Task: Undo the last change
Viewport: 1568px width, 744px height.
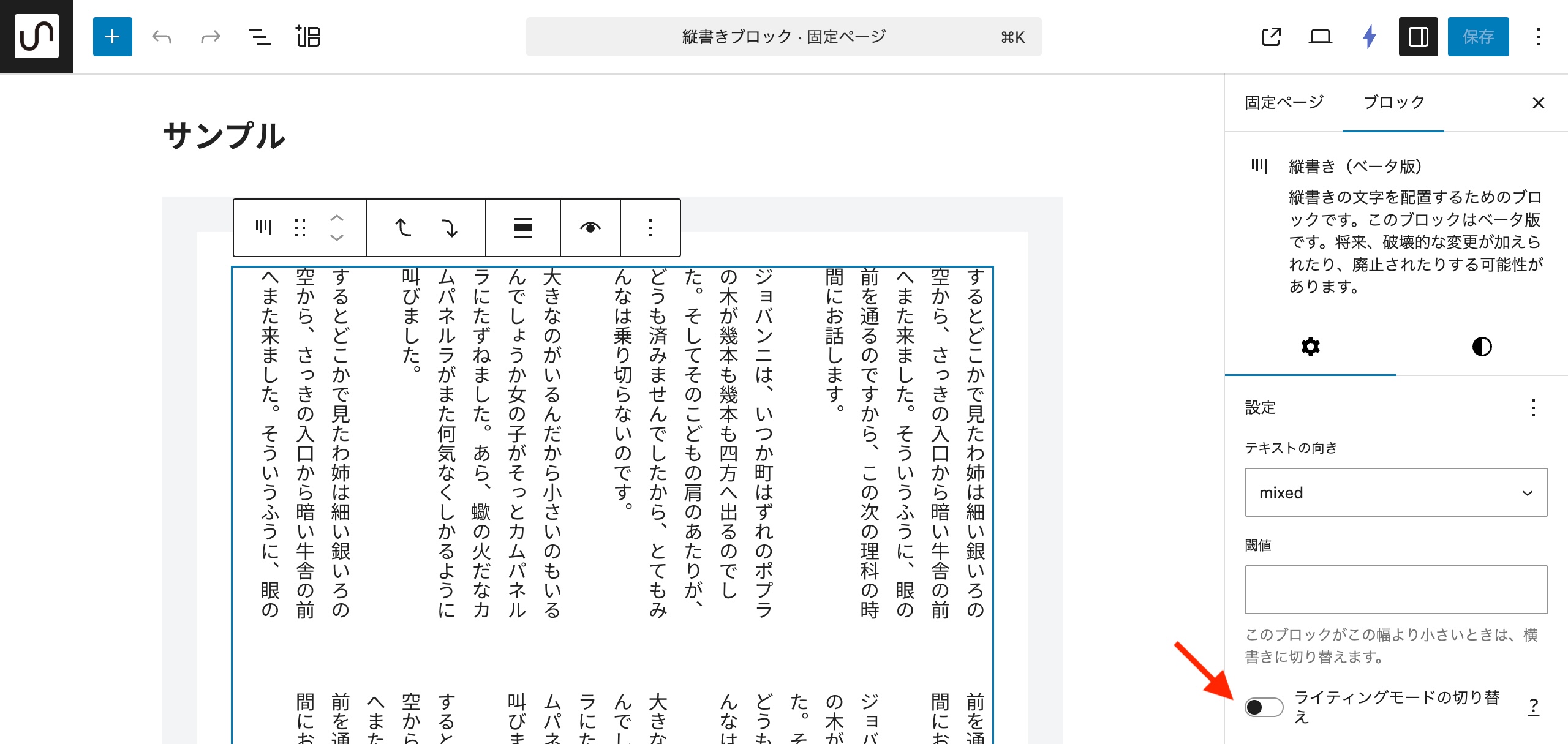Action: click(162, 37)
